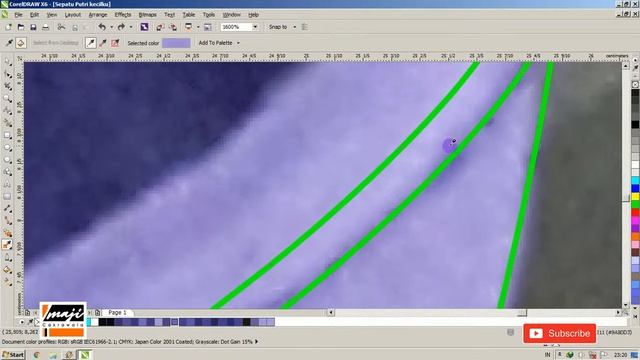Select the Shape tool in toolbox
Image resolution: width=640 pixels, height=360 pixels.
(7, 74)
